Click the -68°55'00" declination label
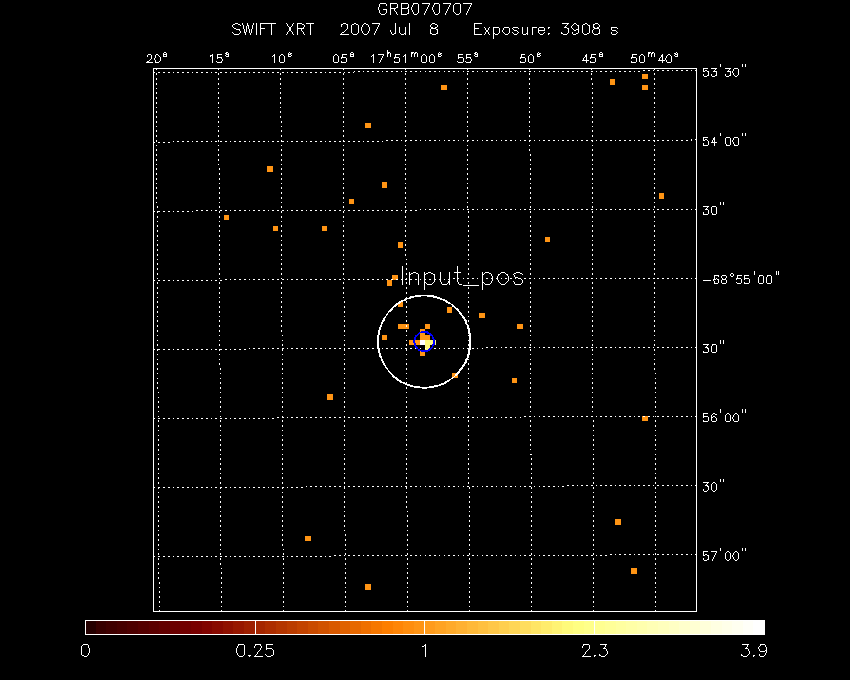The height and width of the screenshot is (680, 850). [x=741, y=279]
